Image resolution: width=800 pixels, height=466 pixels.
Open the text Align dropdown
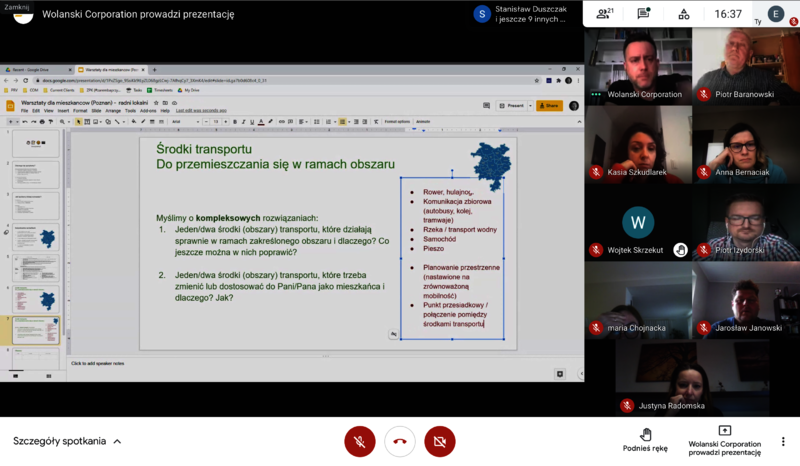pyautogui.click(x=303, y=121)
